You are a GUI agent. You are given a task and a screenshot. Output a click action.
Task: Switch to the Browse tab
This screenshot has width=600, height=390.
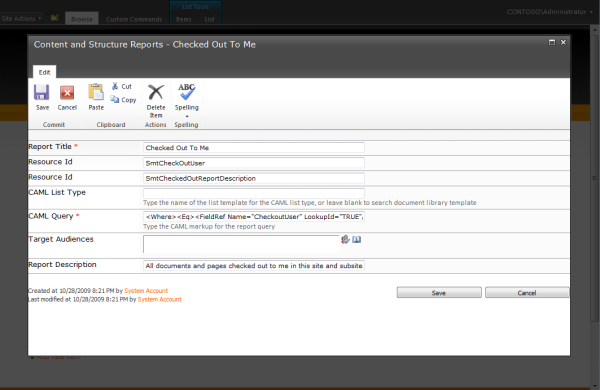(x=82, y=19)
